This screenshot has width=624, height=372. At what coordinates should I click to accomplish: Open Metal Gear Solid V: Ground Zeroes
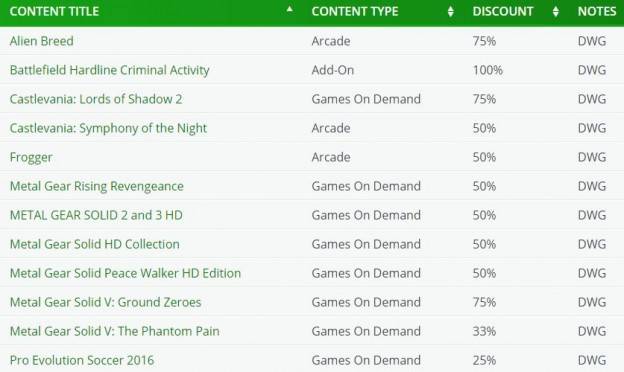[x=105, y=302]
